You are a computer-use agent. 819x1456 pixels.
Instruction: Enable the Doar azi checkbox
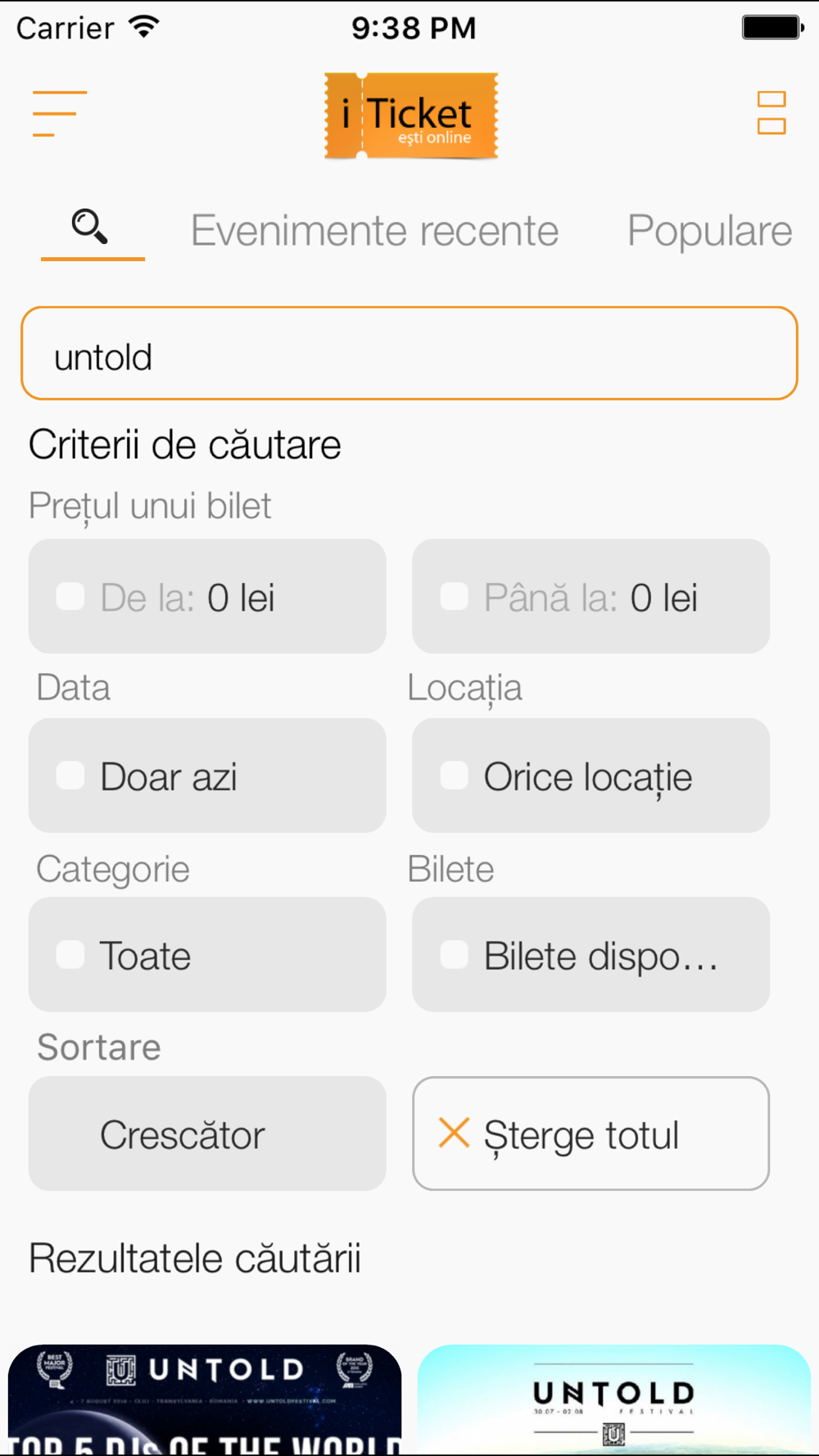pos(70,775)
